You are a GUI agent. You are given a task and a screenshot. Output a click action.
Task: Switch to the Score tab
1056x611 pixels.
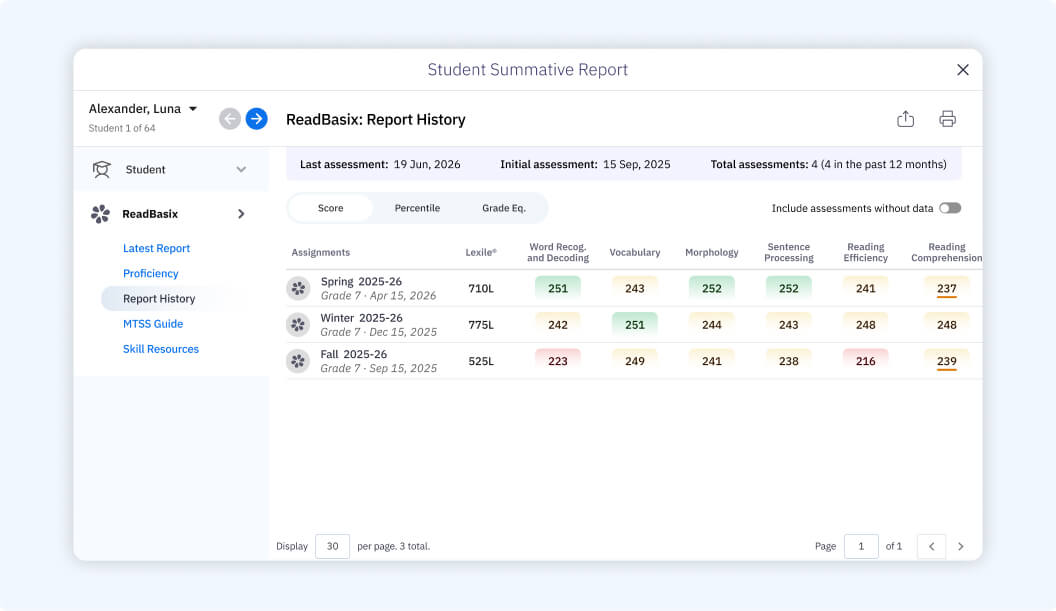[331, 208]
